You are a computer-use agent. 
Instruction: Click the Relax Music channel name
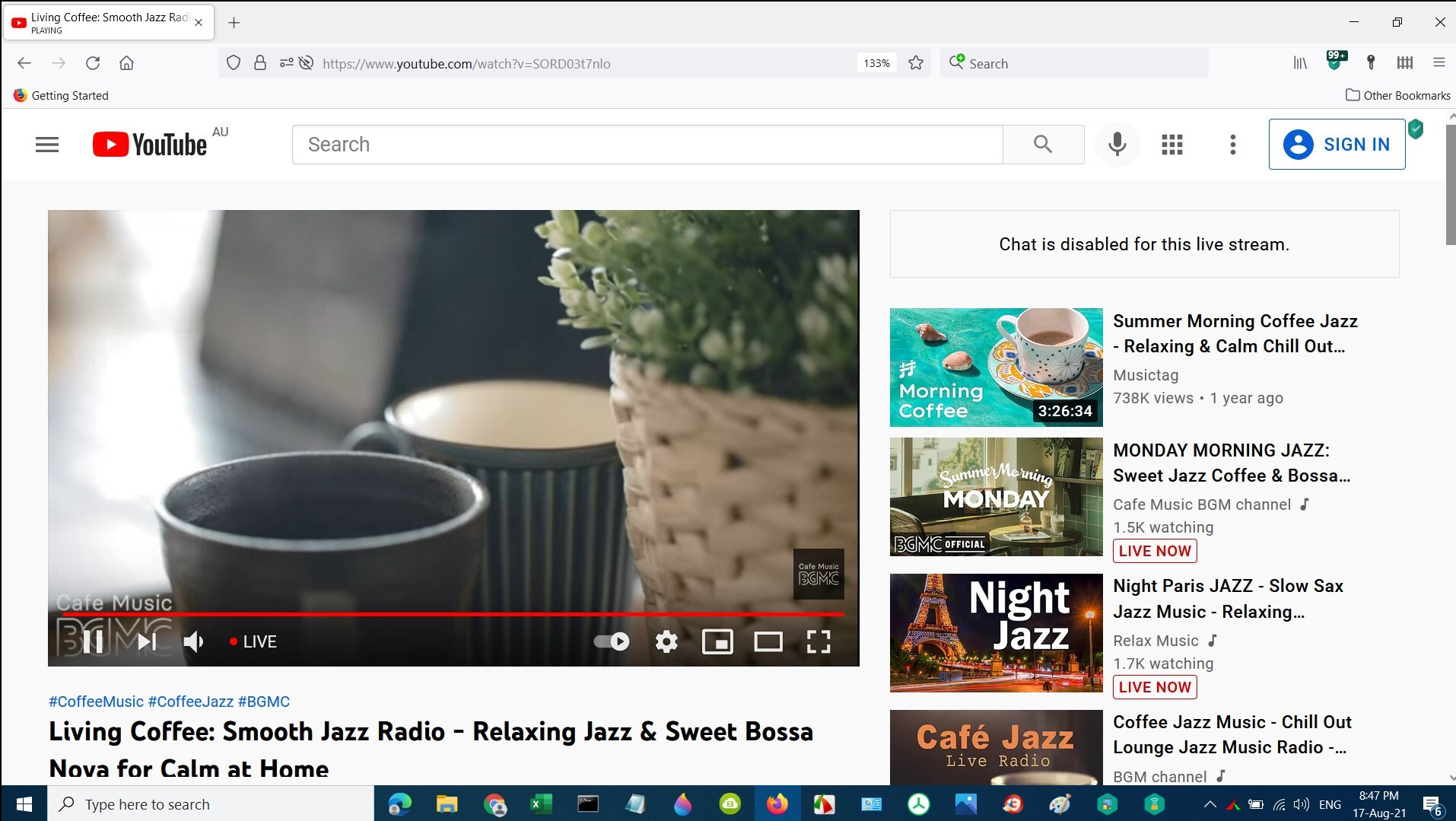point(1156,641)
